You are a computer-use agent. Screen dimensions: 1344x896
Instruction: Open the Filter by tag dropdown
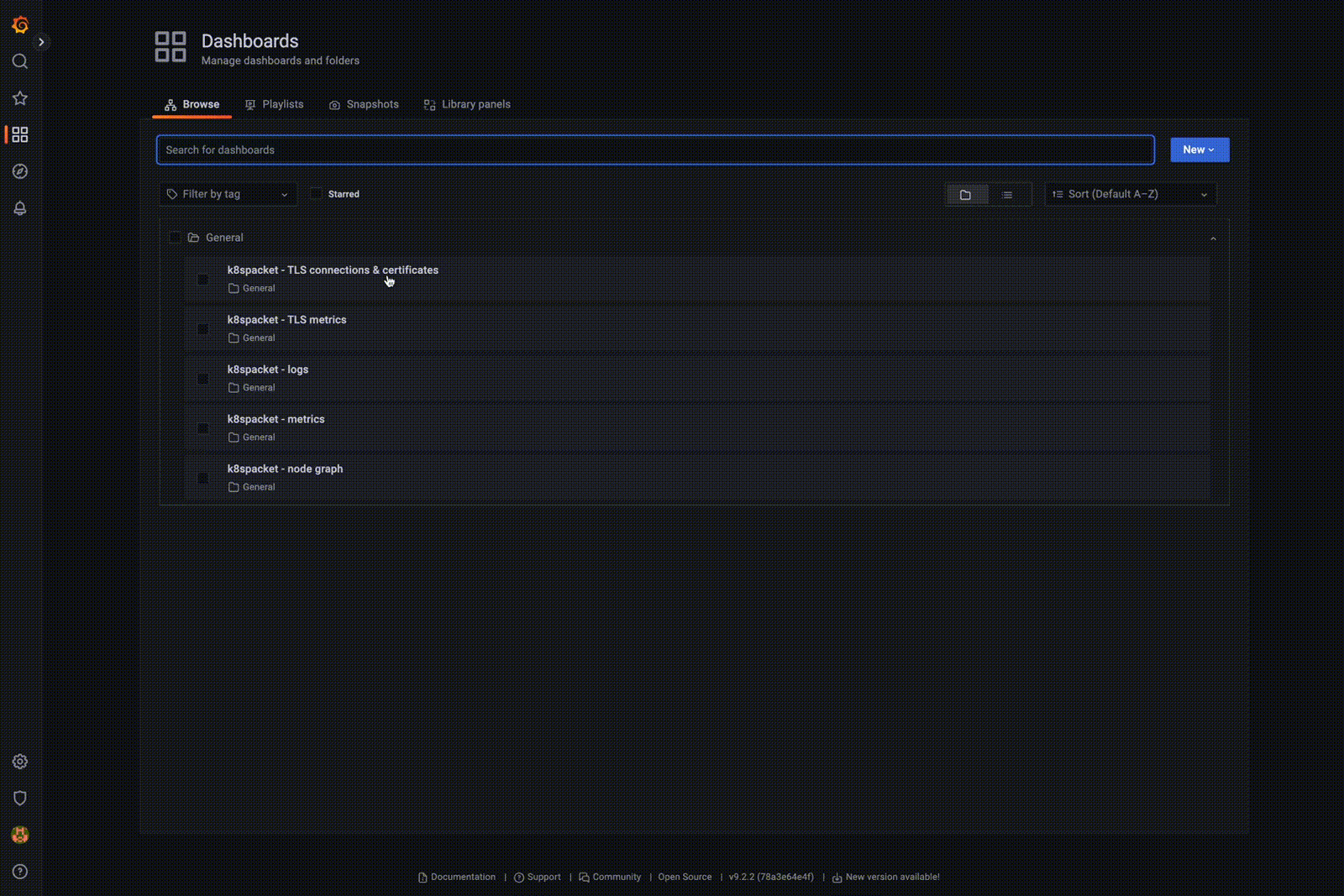228,194
